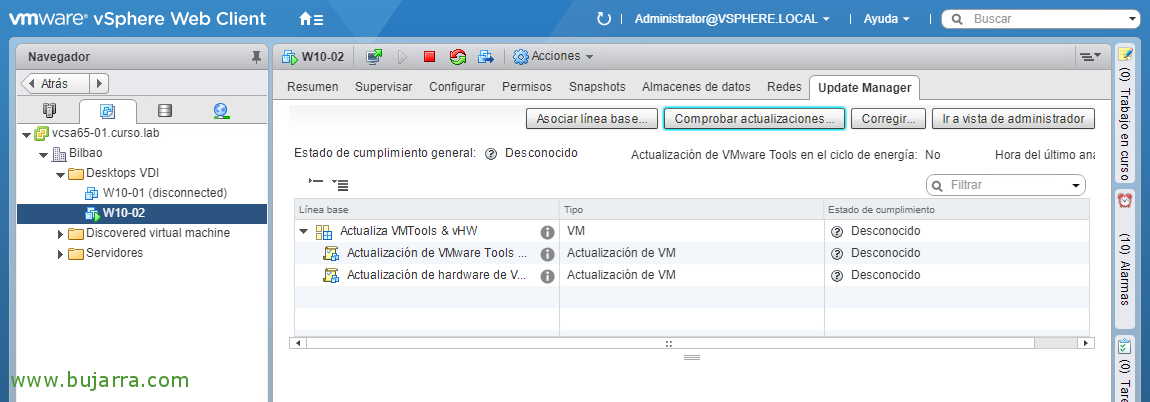Switch to the Redes tab
1150x402 pixels.
click(784, 87)
